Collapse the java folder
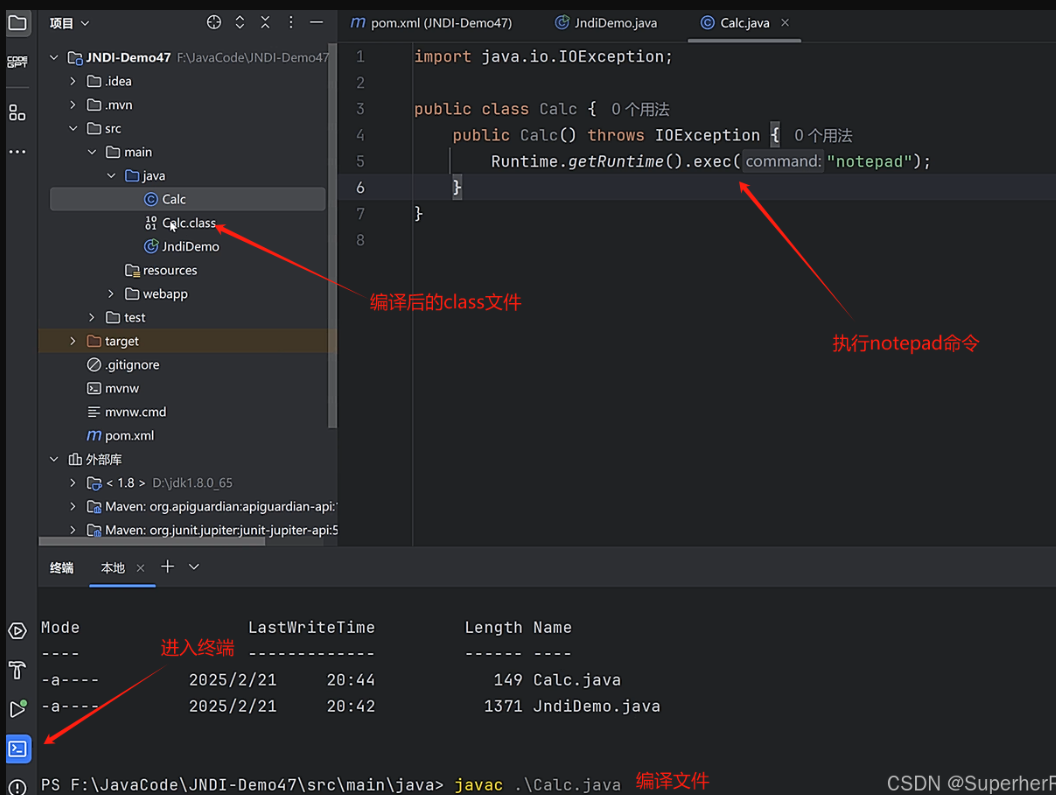The height and width of the screenshot is (795, 1056). [x=111, y=176]
